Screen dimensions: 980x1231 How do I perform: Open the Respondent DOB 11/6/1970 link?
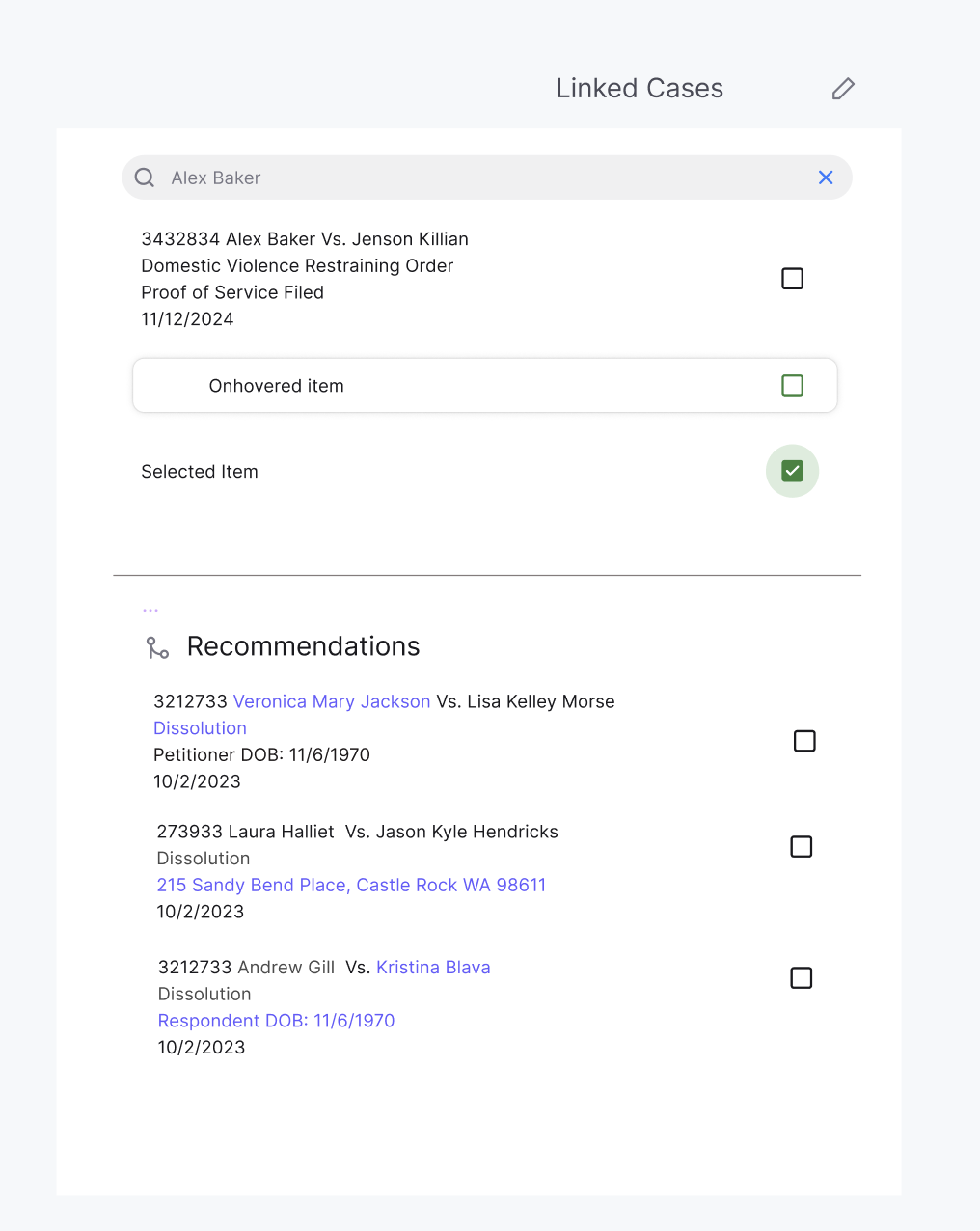tap(276, 1020)
